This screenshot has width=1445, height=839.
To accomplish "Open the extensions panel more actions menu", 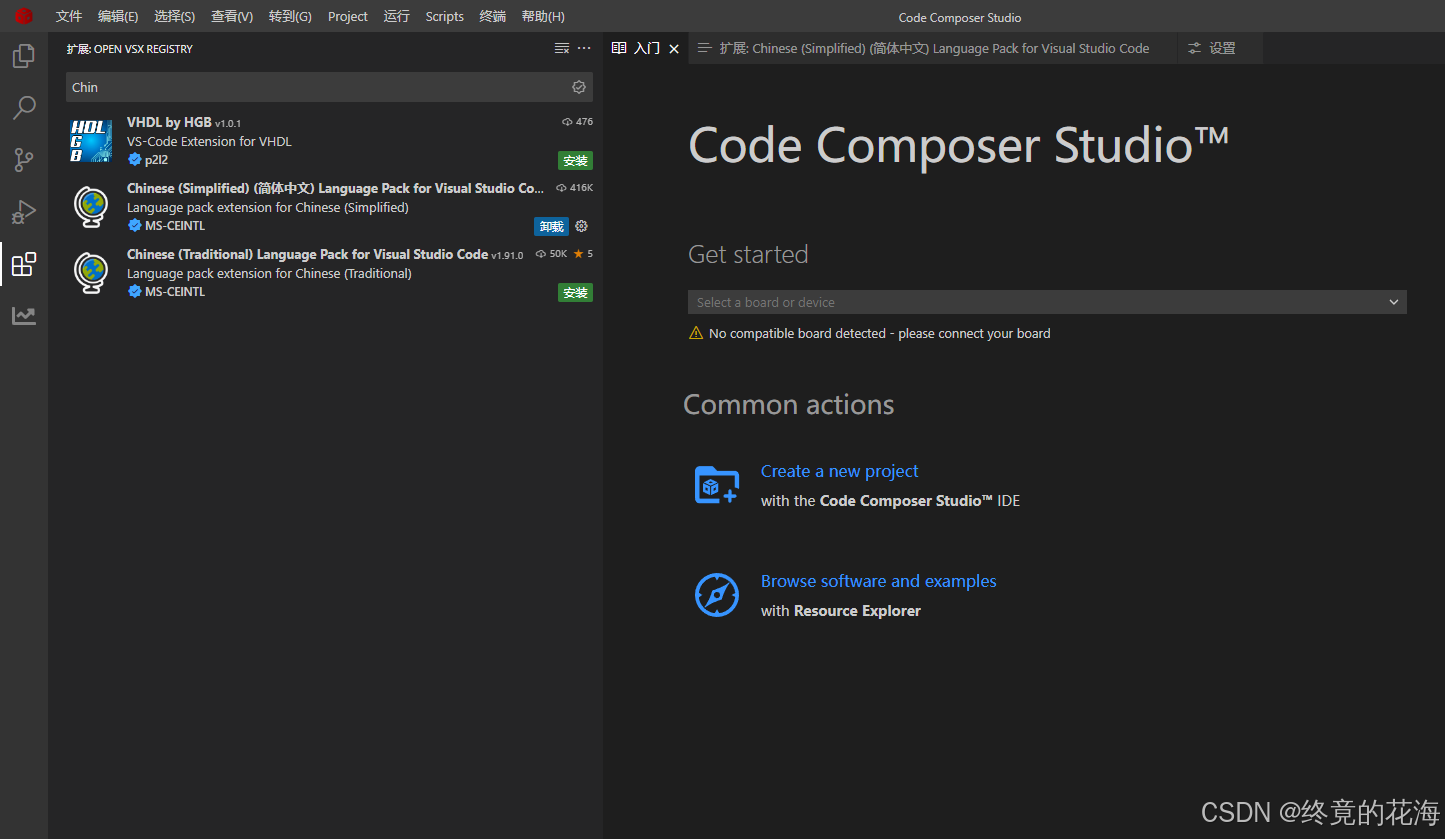I will point(585,48).
